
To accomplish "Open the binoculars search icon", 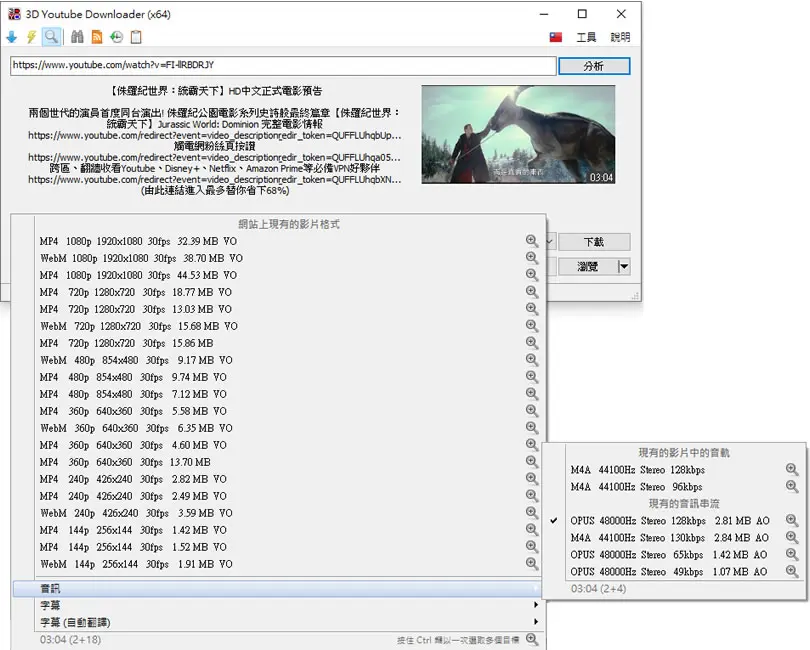I will click(77, 37).
